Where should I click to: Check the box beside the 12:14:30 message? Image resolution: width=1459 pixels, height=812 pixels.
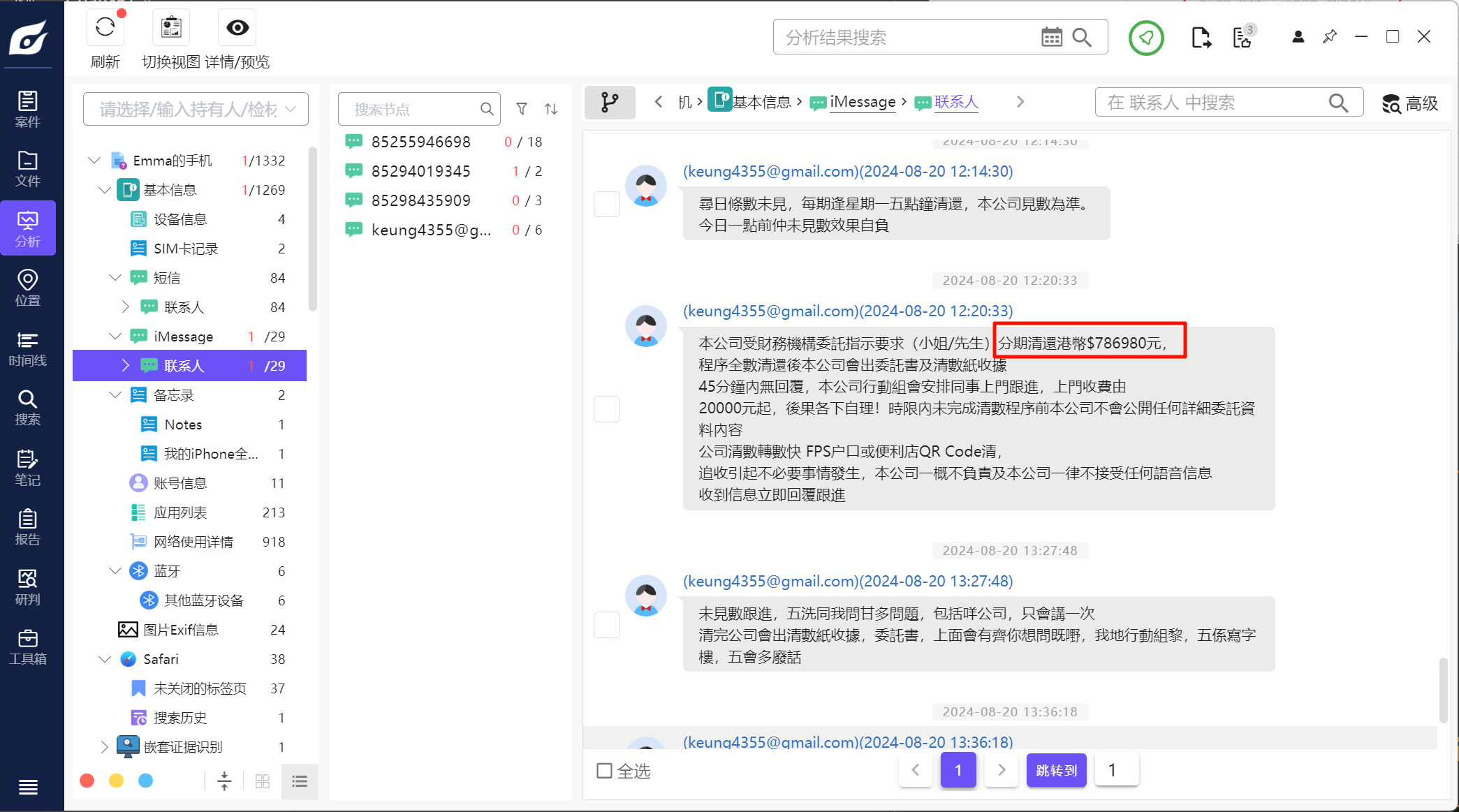coord(606,204)
